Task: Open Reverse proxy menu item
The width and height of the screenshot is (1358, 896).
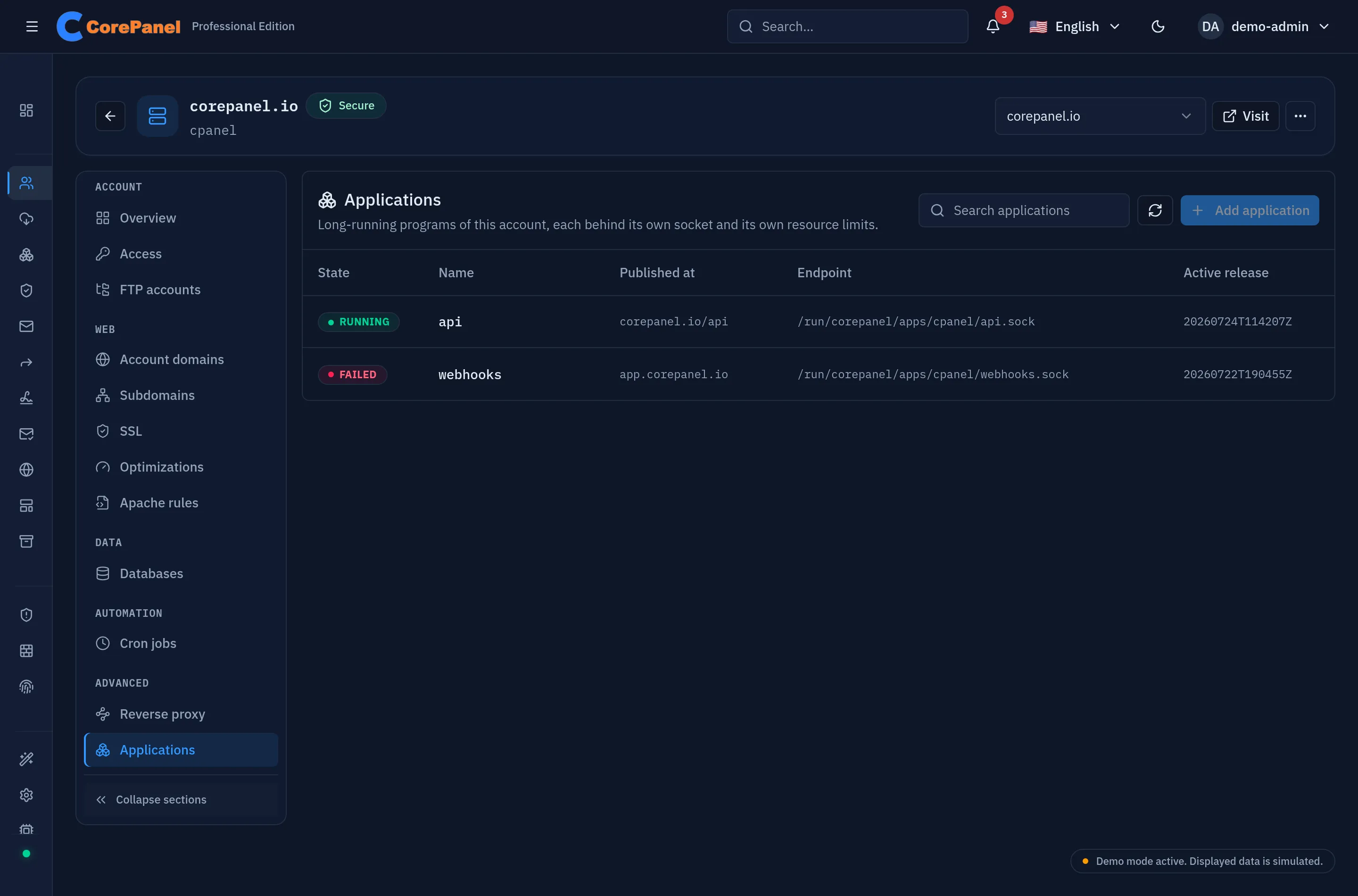Action: coord(181,714)
